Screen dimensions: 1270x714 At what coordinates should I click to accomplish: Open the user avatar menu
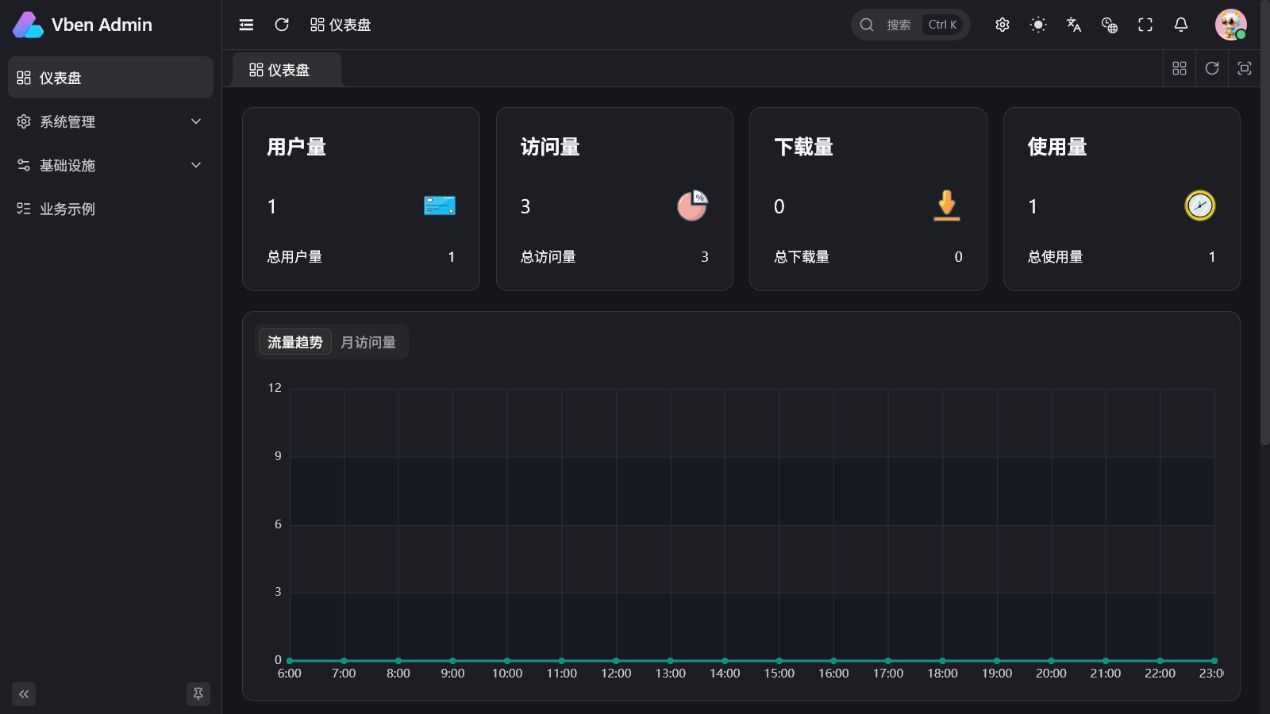(x=1231, y=25)
